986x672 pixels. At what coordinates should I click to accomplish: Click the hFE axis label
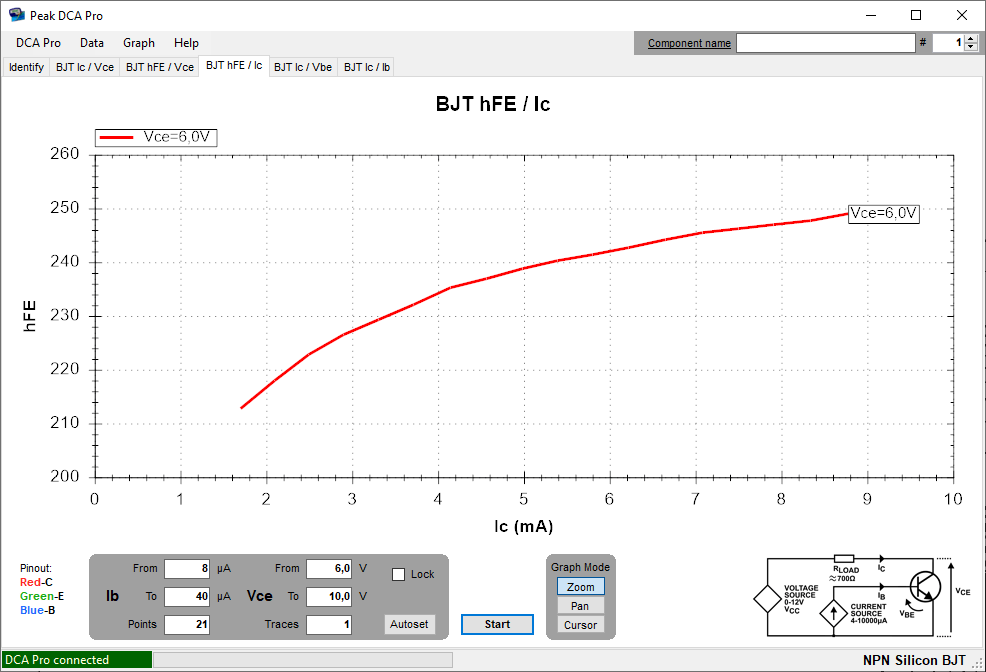(x=30, y=316)
